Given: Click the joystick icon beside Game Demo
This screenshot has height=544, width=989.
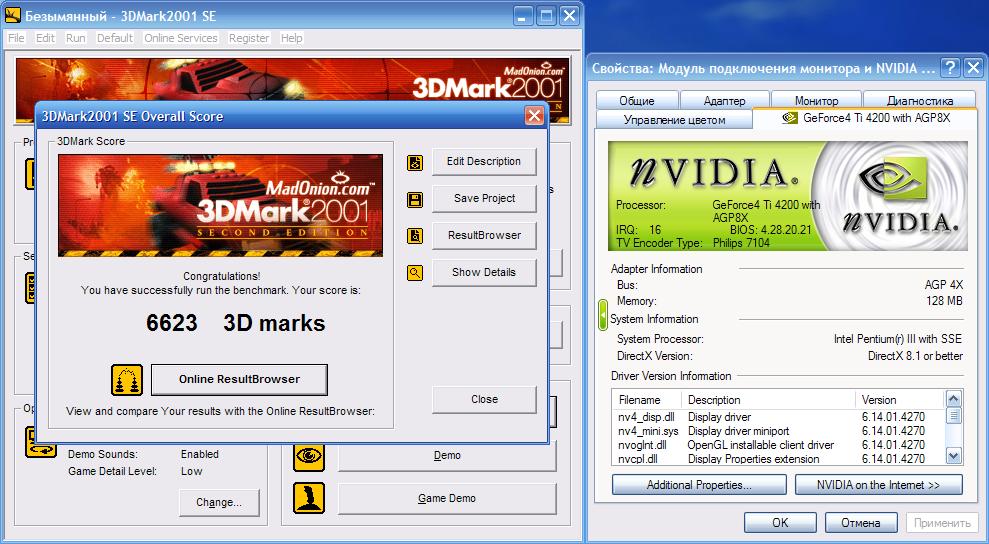Looking at the screenshot, I should coord(309,498).
